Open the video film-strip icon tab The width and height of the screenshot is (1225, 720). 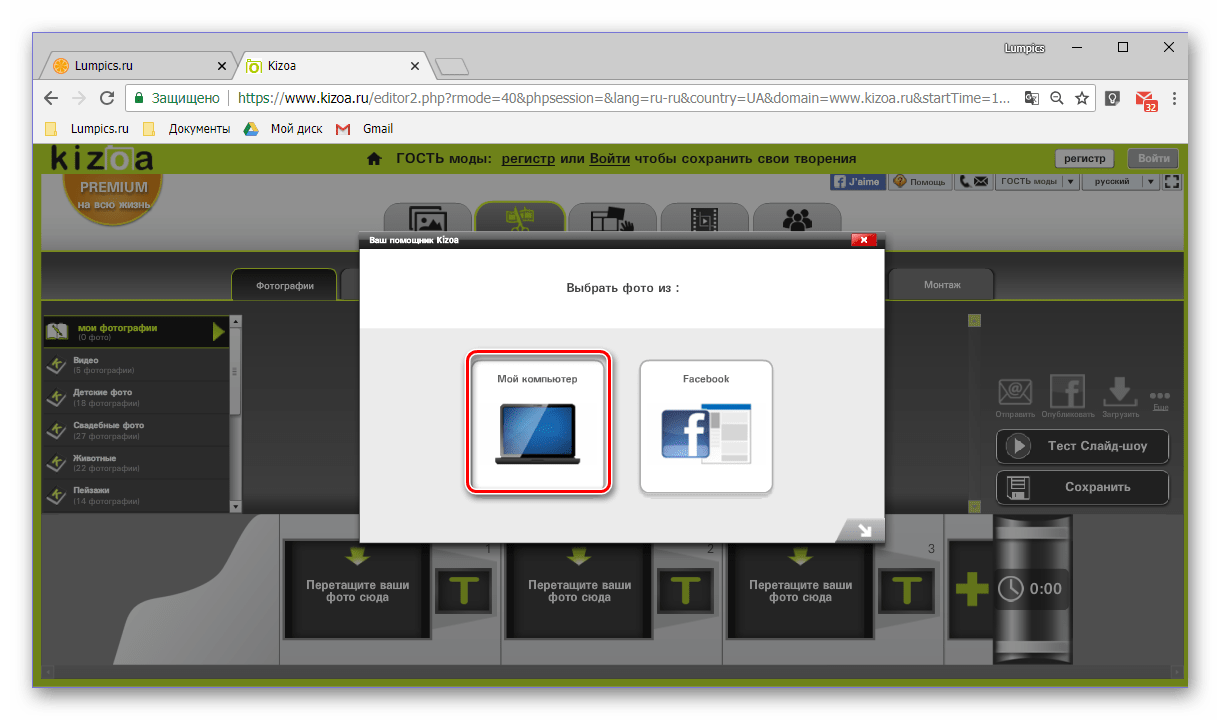[x=704, y=220]
